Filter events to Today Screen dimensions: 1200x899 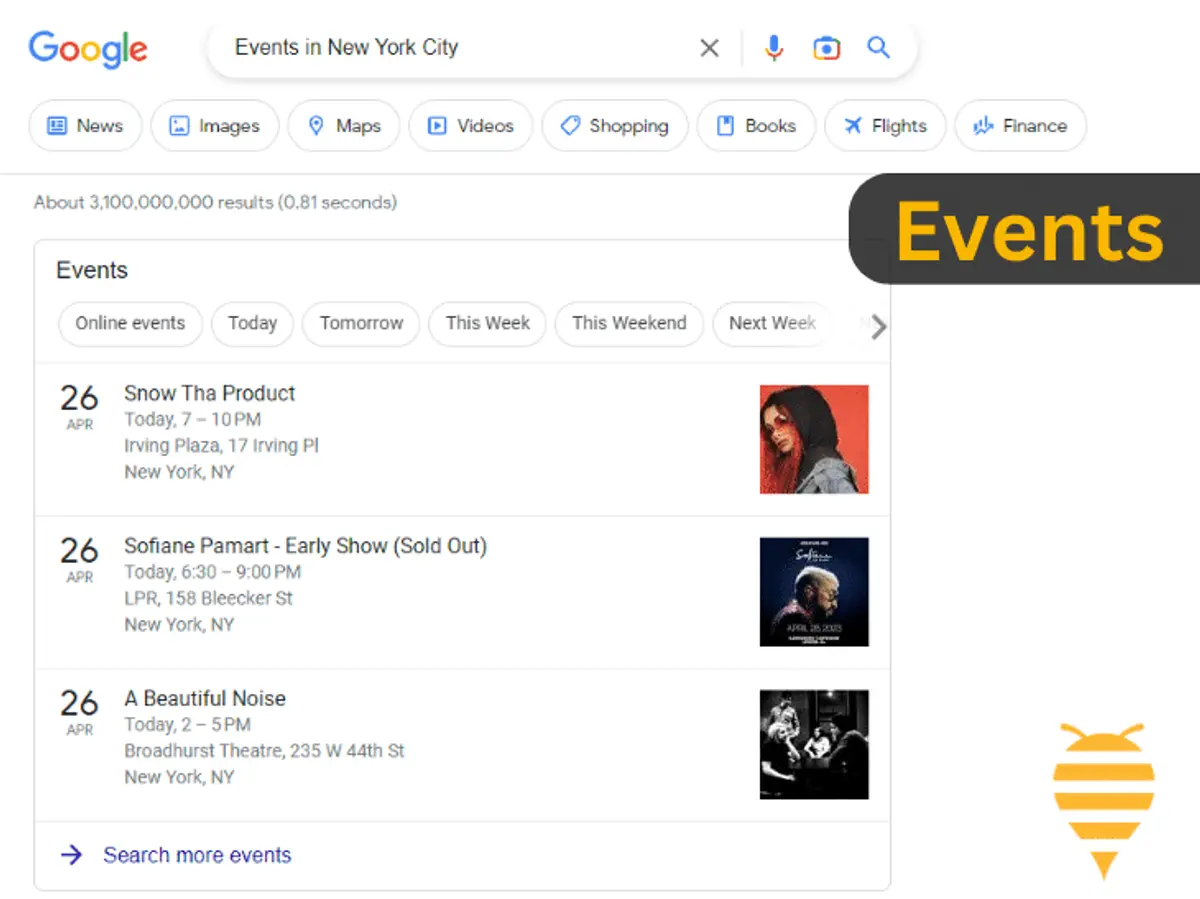point(252,324)
